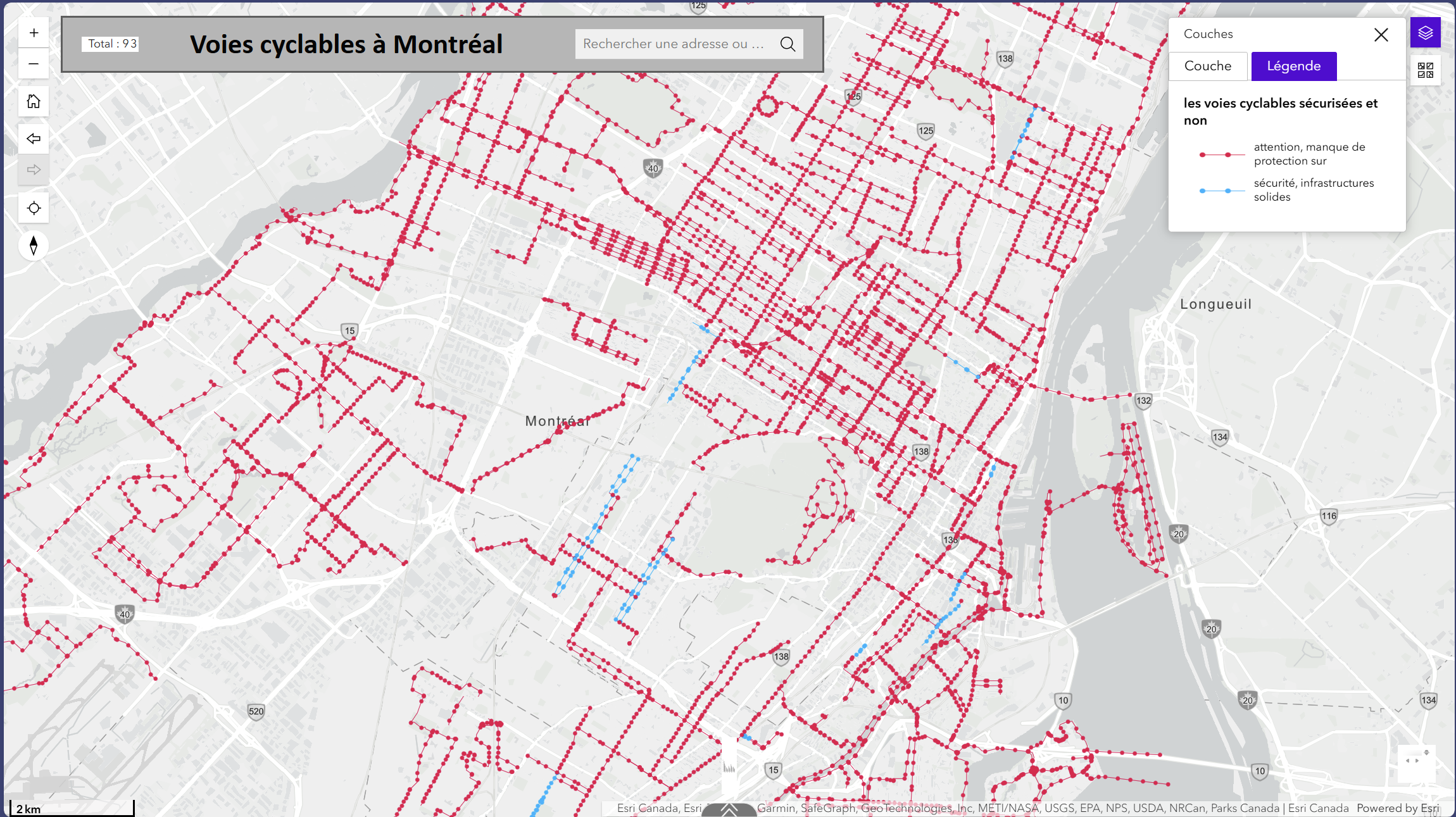The width and height of the screenshot is (1456, 817).
Task: Click the disabled forward extent arrow
Action: coord(33,170)
